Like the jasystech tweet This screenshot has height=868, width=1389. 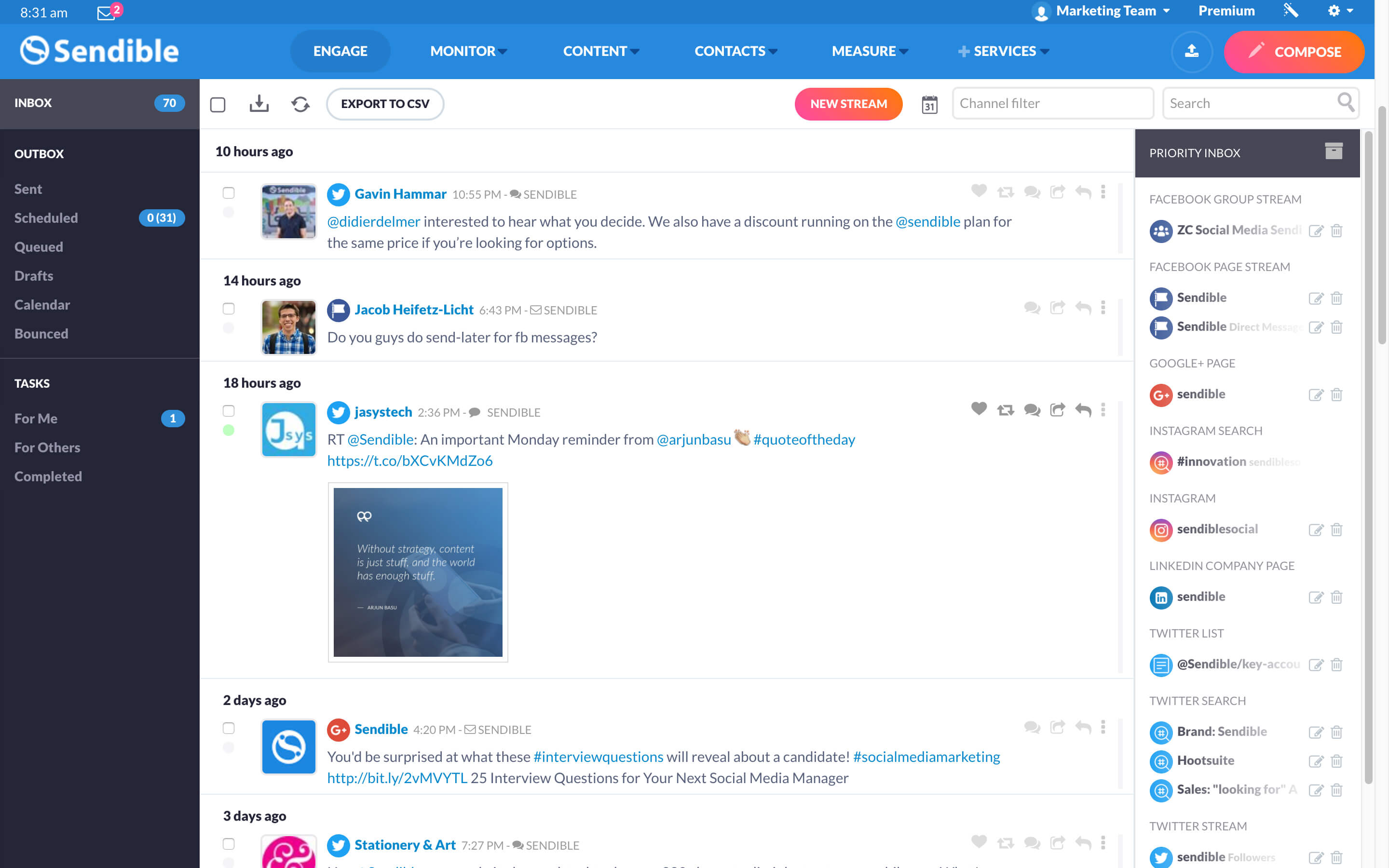[x=979, y=408]
